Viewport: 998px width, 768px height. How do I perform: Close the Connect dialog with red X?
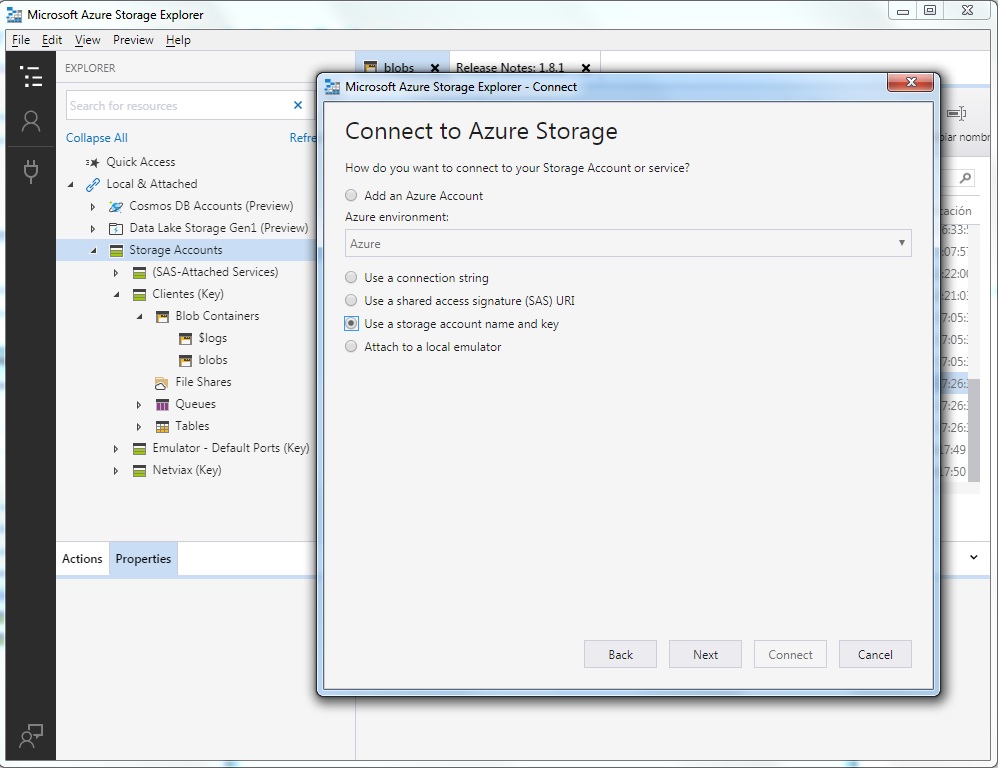[910, 82]
